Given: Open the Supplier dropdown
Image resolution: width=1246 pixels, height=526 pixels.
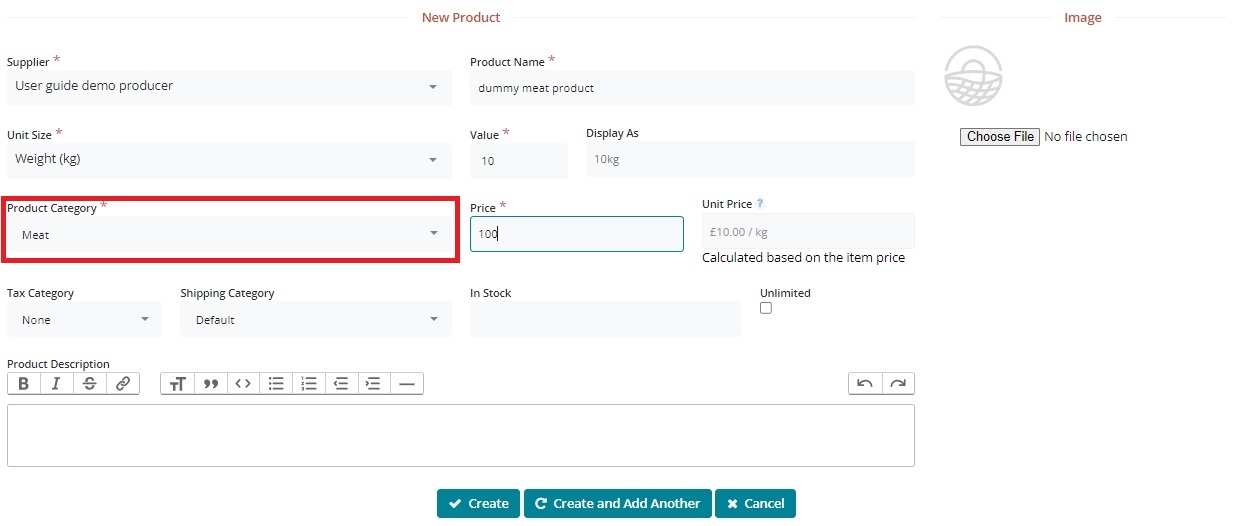Looking at the screenshot, I should click(x=227, y=87).
